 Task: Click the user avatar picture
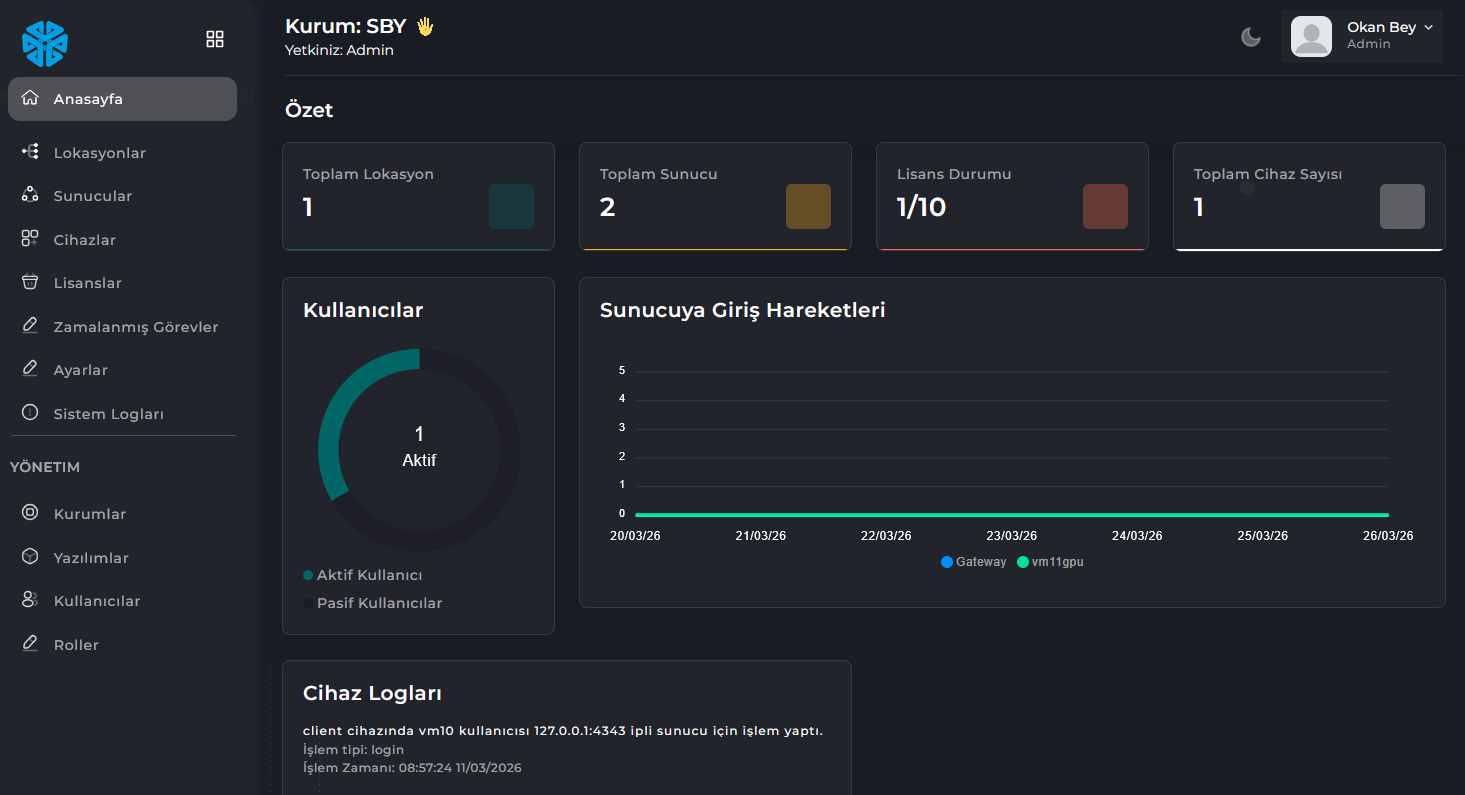[1311, 36]
